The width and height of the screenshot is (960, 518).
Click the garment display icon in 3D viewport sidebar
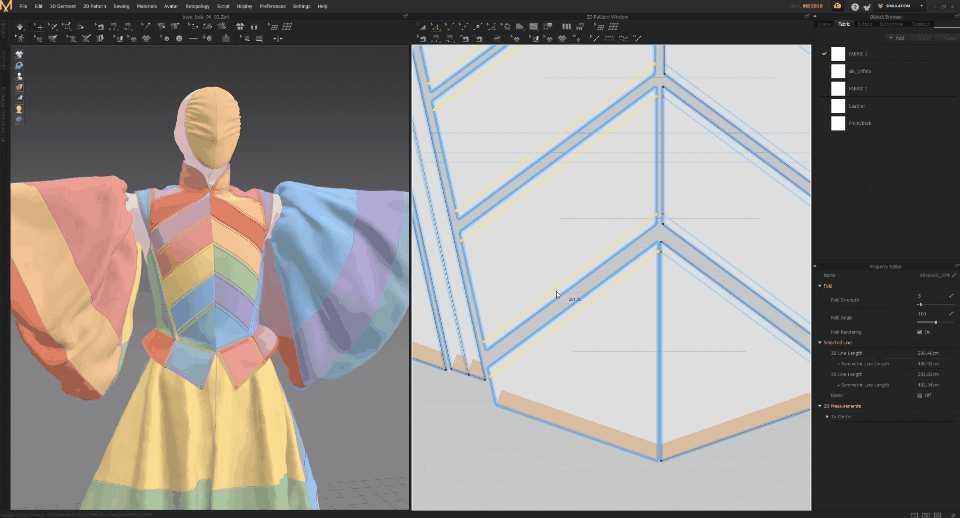click(x=19, y=54)
